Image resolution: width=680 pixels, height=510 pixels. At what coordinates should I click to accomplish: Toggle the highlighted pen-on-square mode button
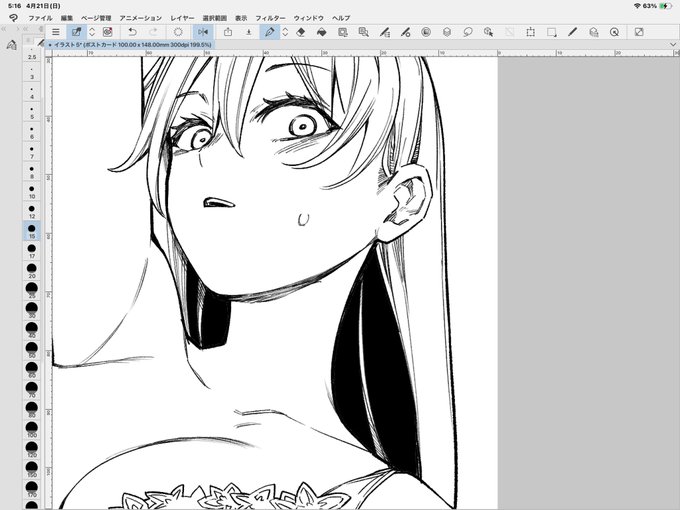pos(76,32)
